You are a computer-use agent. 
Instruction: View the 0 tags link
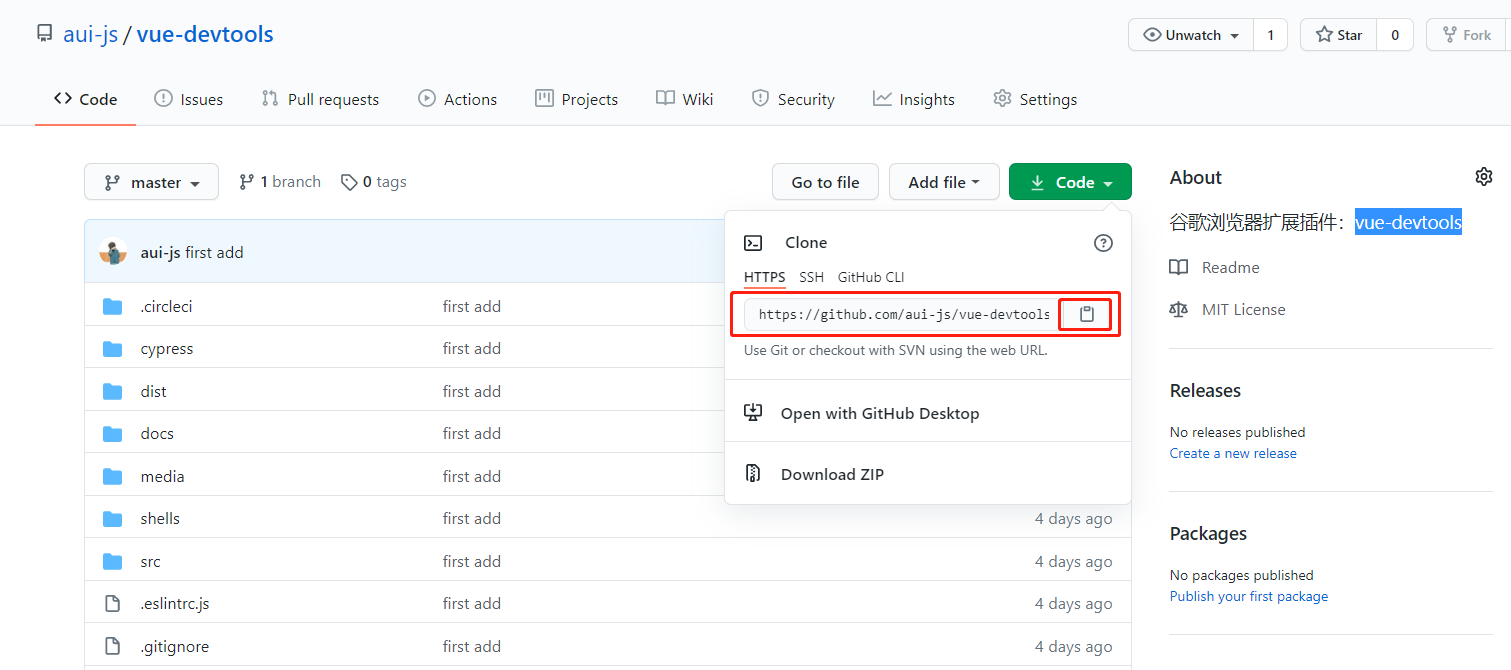pos(374,182)
